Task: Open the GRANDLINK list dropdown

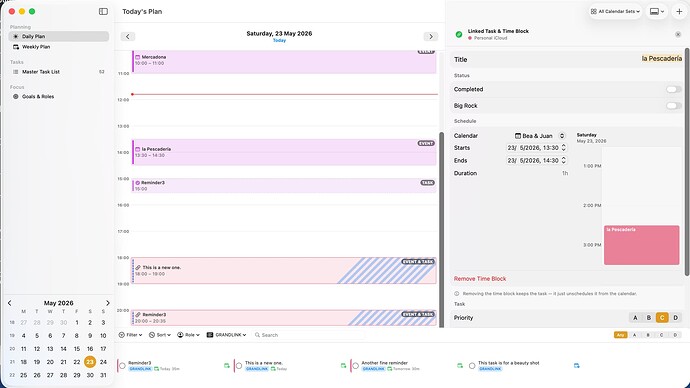Action: 227,335
